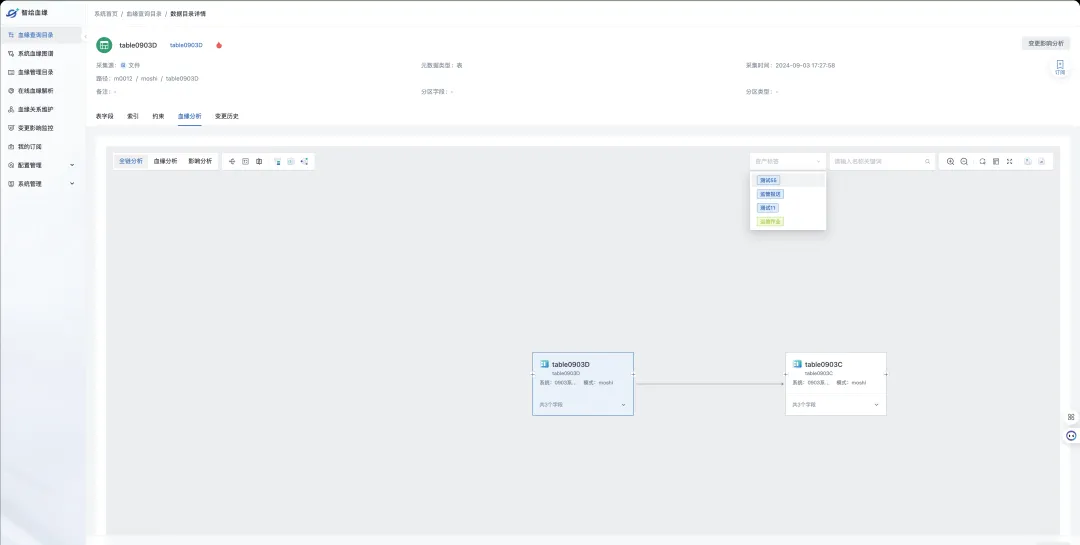Click the first layout icon after 影响分析
The image size is (1080, 545).
tap(232, 161)
